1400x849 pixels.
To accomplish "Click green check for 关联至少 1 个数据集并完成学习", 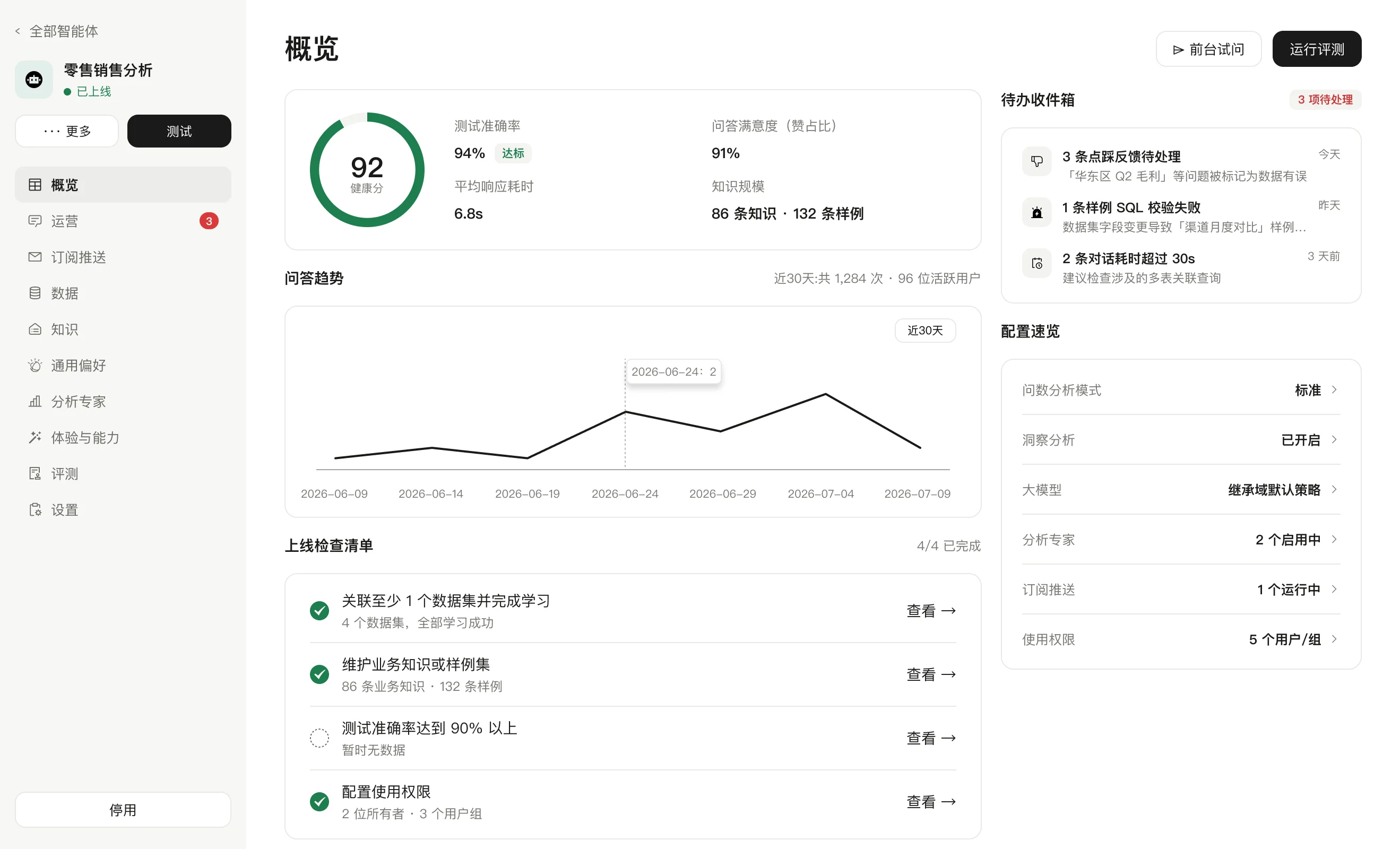I will click(319, 611).
